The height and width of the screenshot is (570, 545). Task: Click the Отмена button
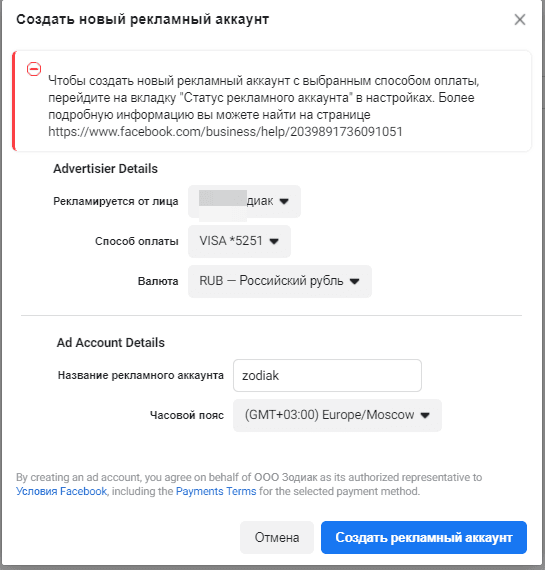click(277, 537)
